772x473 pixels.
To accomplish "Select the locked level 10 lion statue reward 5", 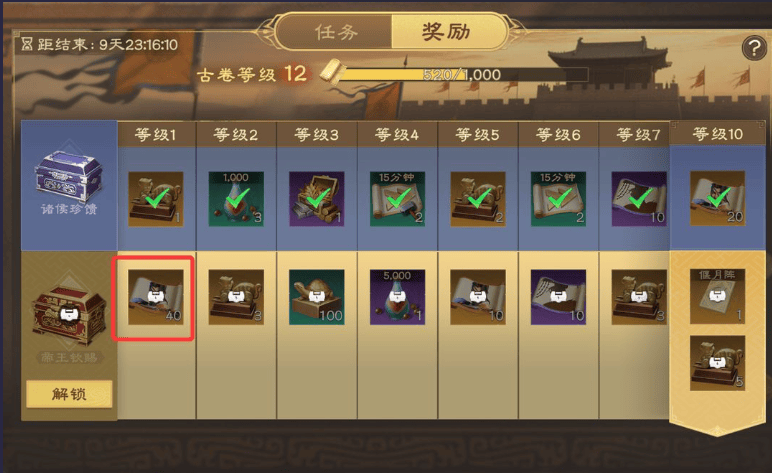I will 717,363.
